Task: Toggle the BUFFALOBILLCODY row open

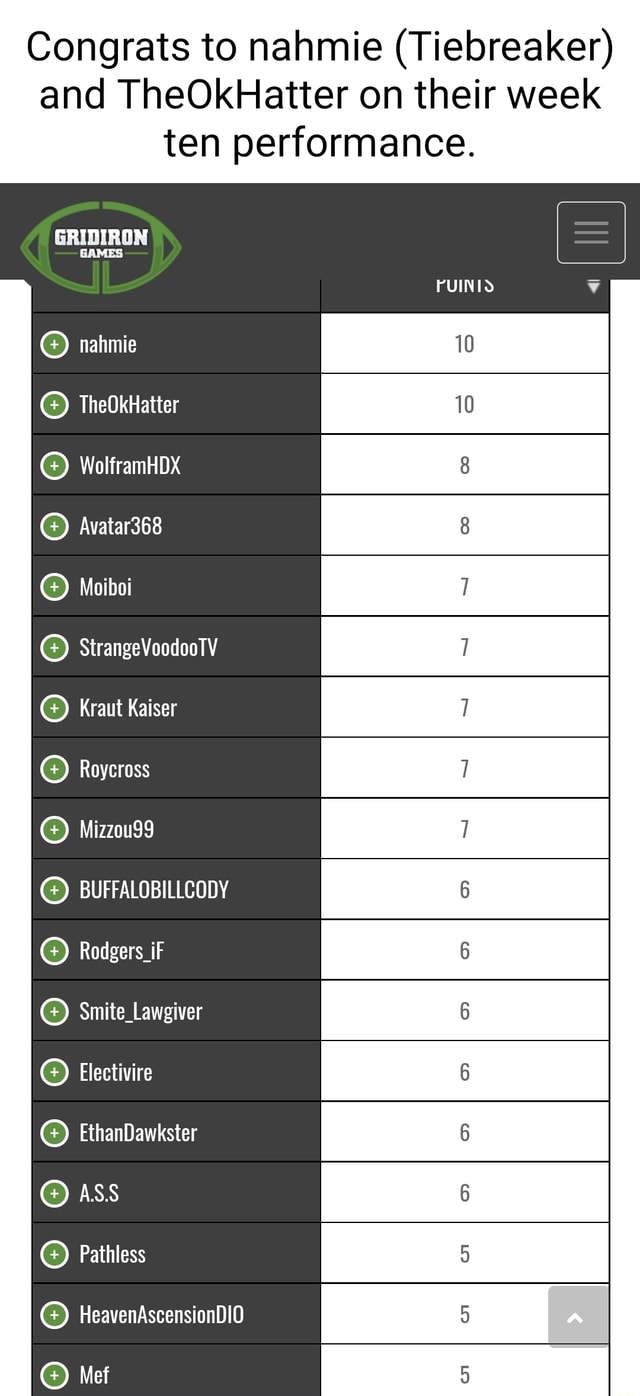Action: 54,889
